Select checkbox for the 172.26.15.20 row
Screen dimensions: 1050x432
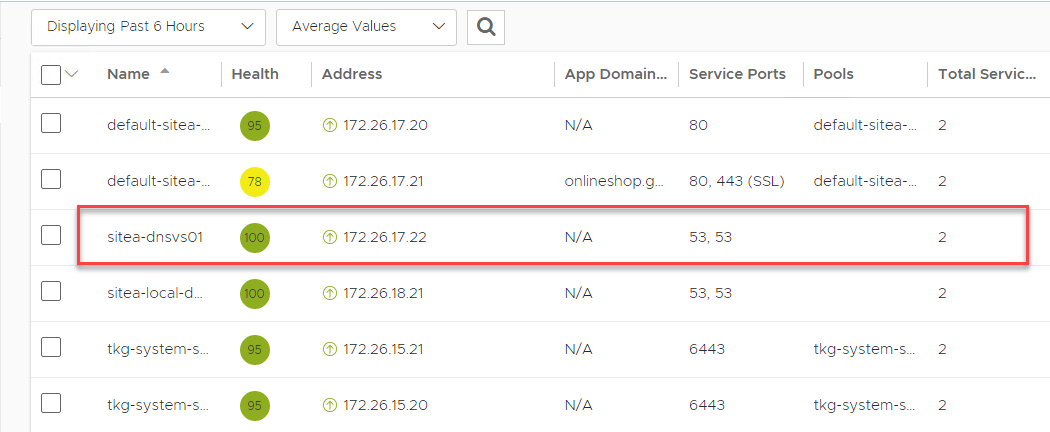pos(51,404)
